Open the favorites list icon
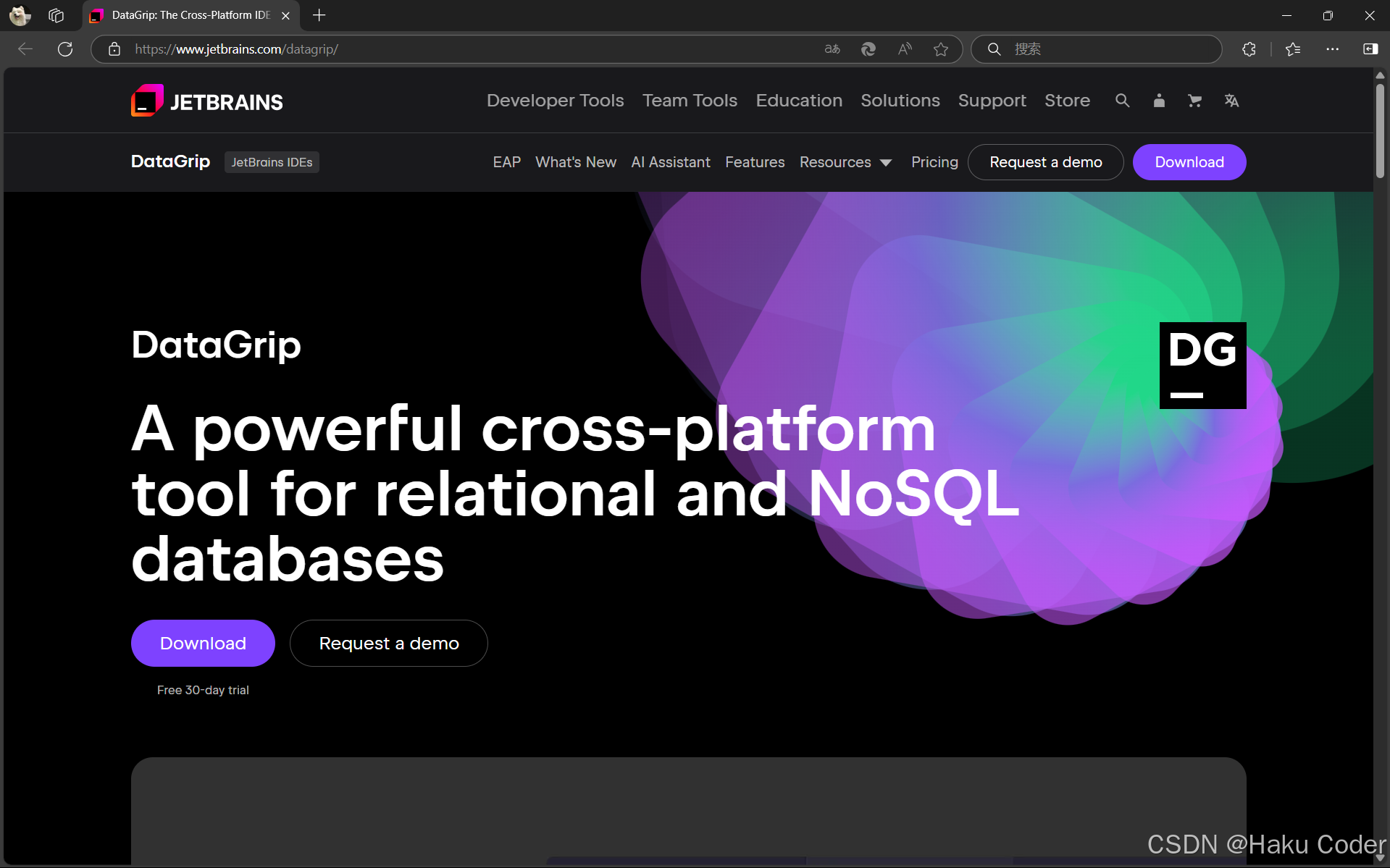The width and height of the screenshot is (1390, 868). pyautogui.click(x=1293, y=49)
